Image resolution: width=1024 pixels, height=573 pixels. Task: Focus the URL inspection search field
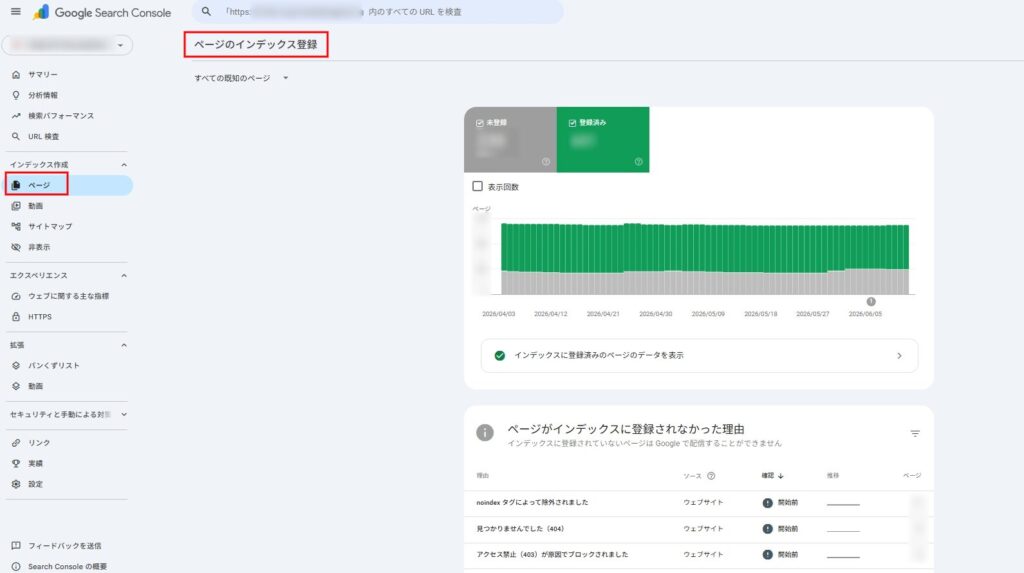pos(377,12)
